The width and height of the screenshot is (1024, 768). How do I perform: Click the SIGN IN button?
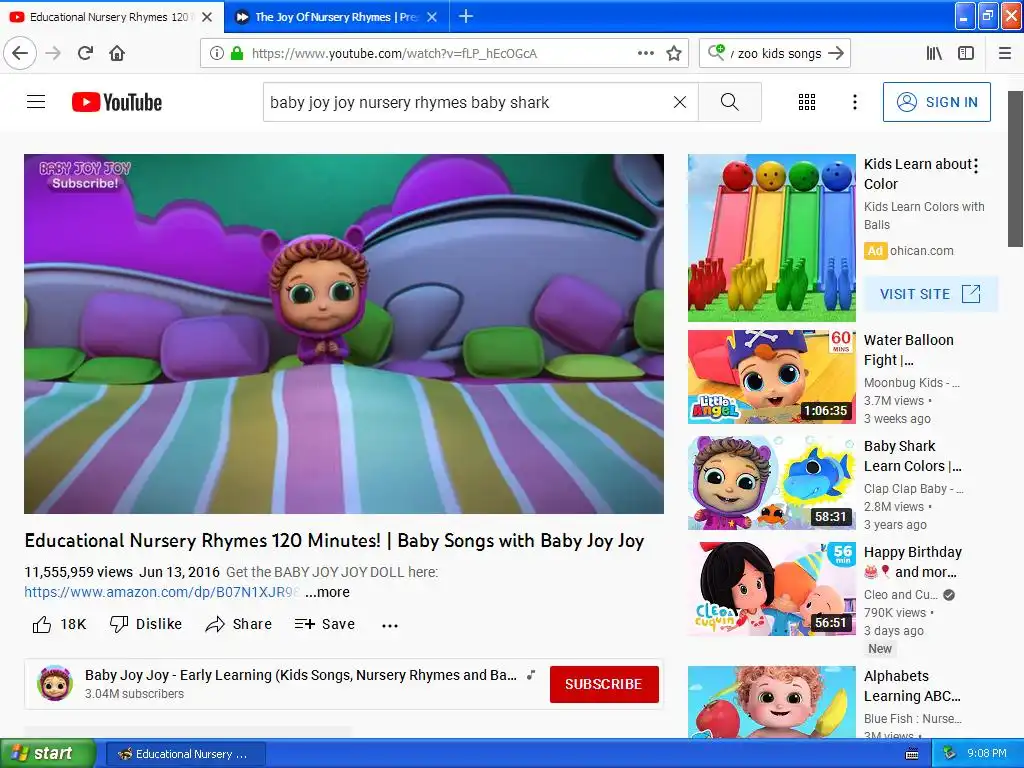936,102
